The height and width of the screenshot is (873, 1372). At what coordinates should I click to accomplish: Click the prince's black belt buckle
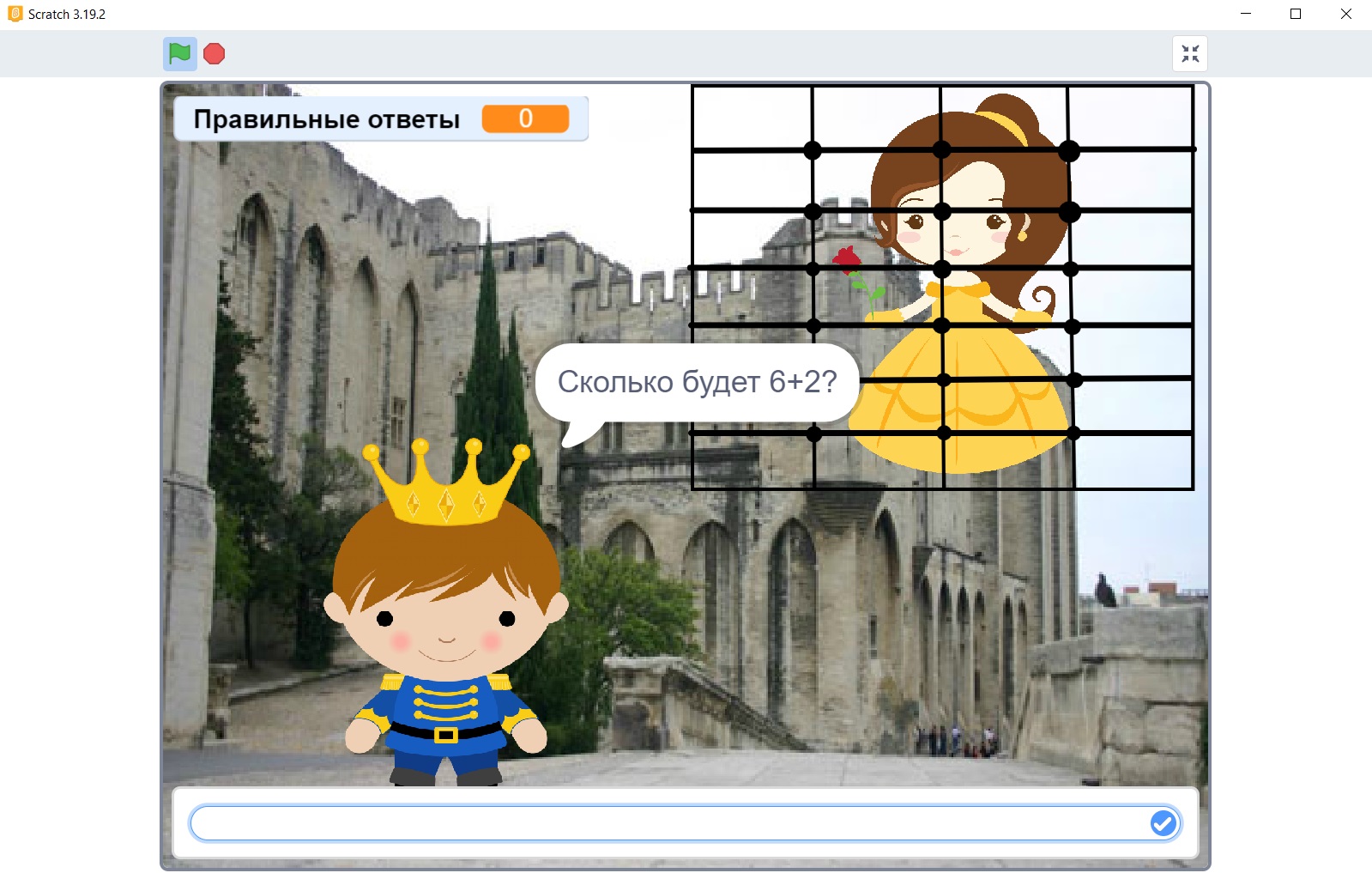click(x=445, y=735)
